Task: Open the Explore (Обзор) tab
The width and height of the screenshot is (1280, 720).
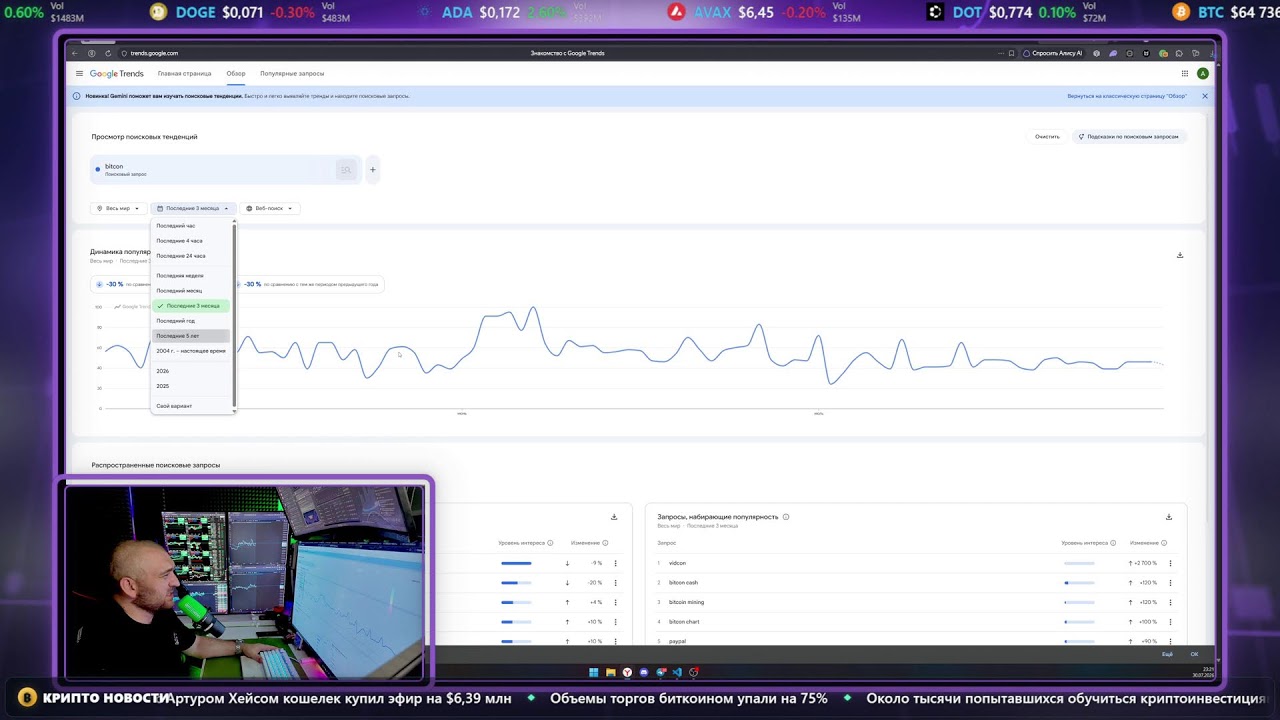Action: 236,74
